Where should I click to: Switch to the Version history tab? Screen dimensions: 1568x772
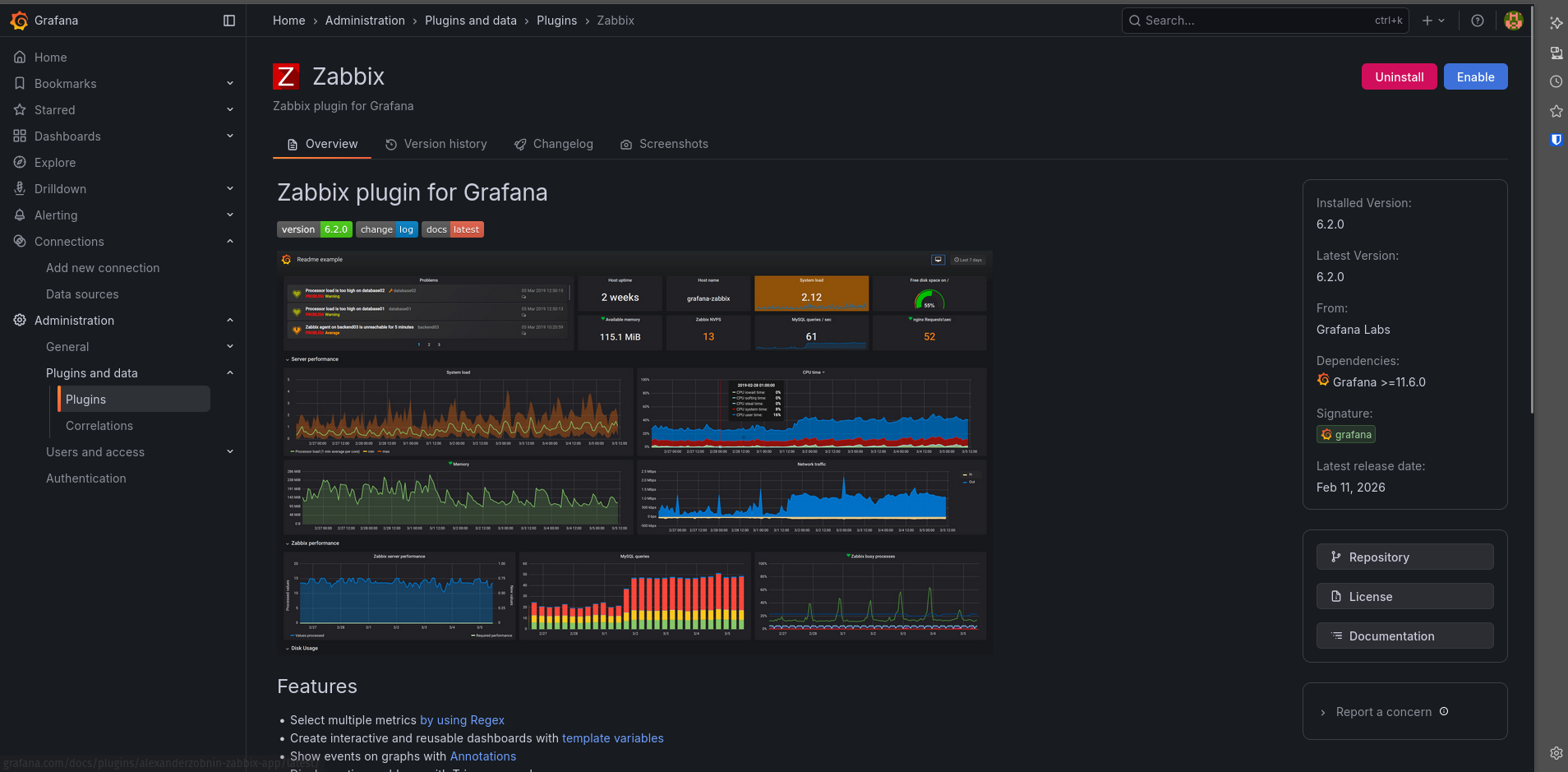436,144
